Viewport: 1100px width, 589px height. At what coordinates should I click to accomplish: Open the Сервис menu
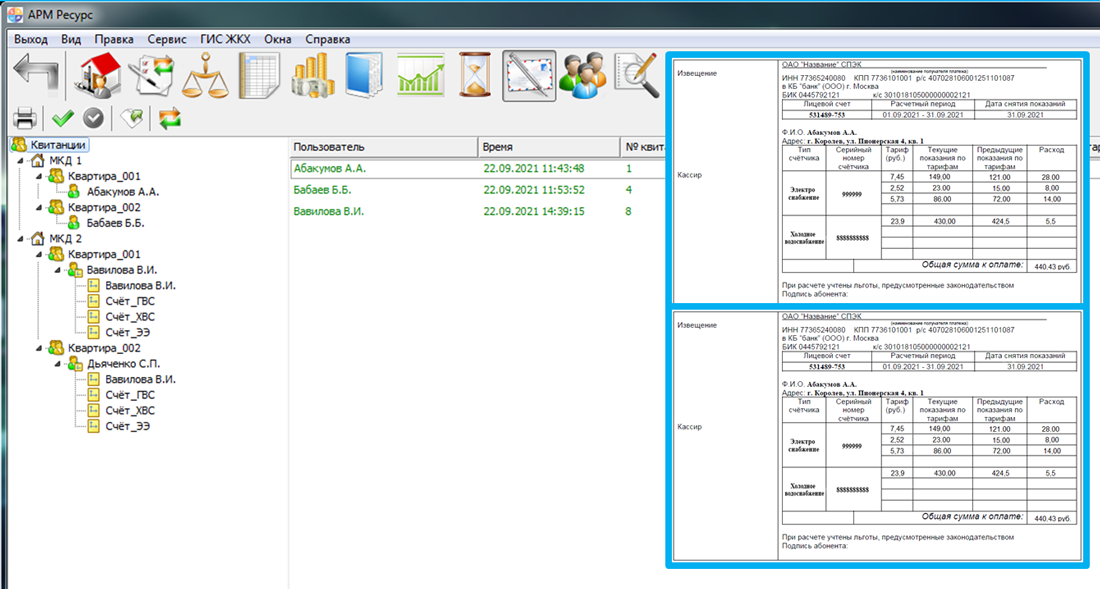(x=166, y=39)
